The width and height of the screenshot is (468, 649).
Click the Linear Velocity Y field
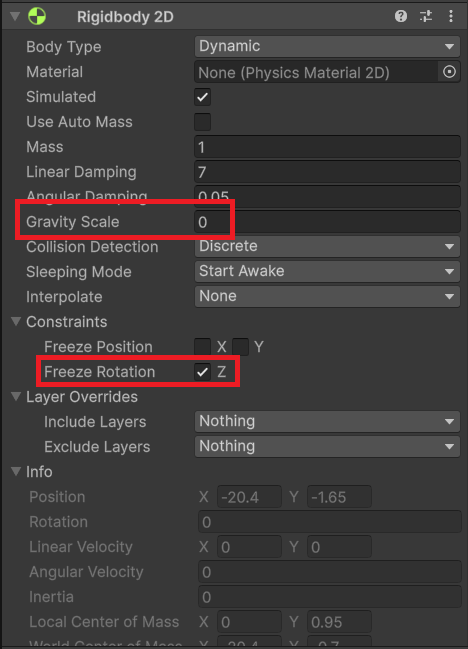pyautogui.click(x=339, y=547)
